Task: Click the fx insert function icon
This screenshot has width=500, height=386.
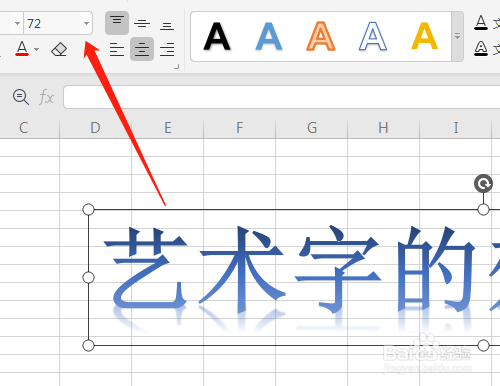Action: point(46,98)
